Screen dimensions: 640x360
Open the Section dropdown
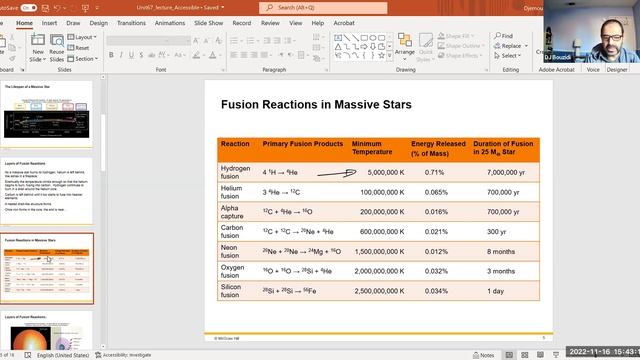[82, 59]
